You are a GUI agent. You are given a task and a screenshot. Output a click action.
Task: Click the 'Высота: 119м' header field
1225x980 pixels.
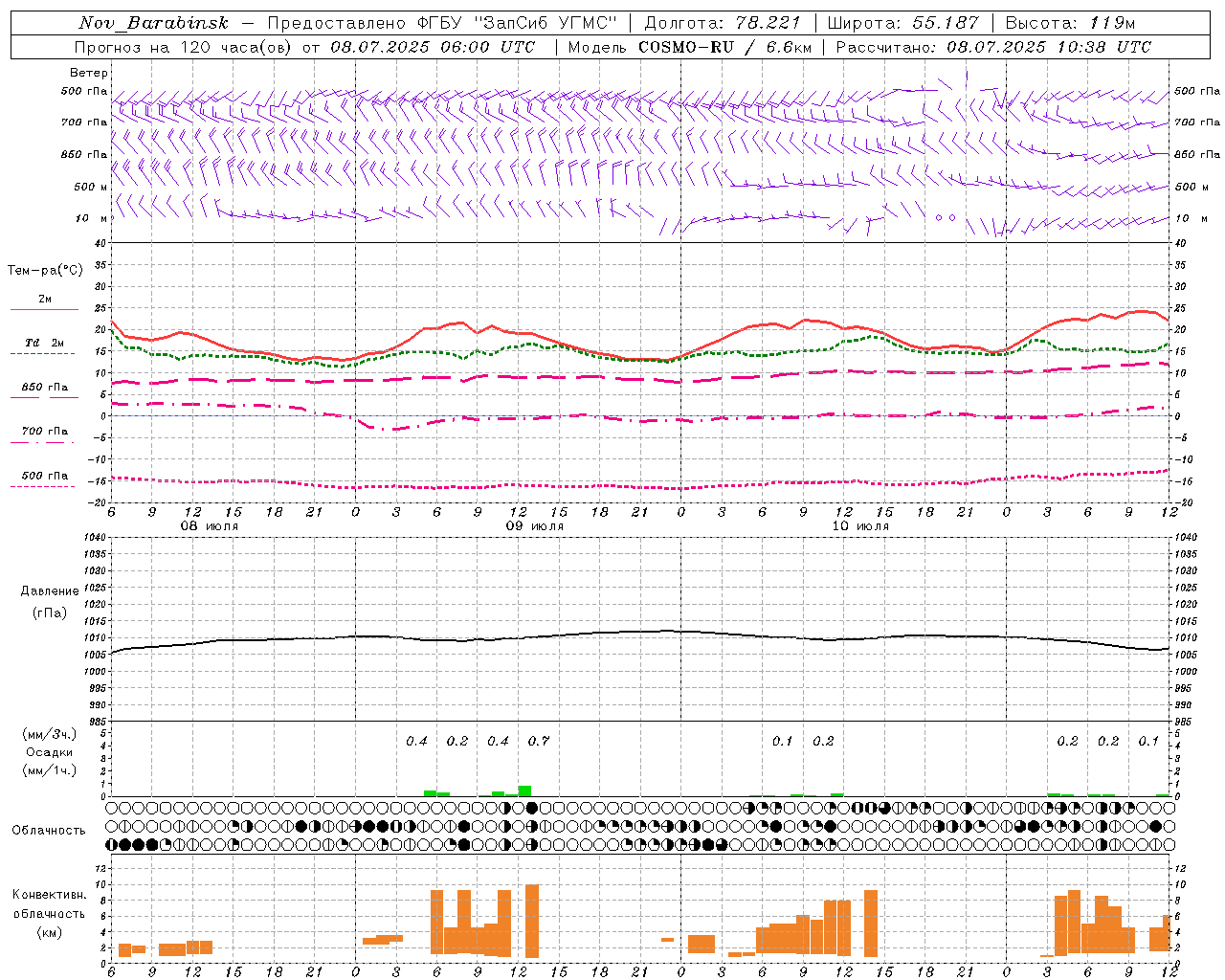[1070, 23]
